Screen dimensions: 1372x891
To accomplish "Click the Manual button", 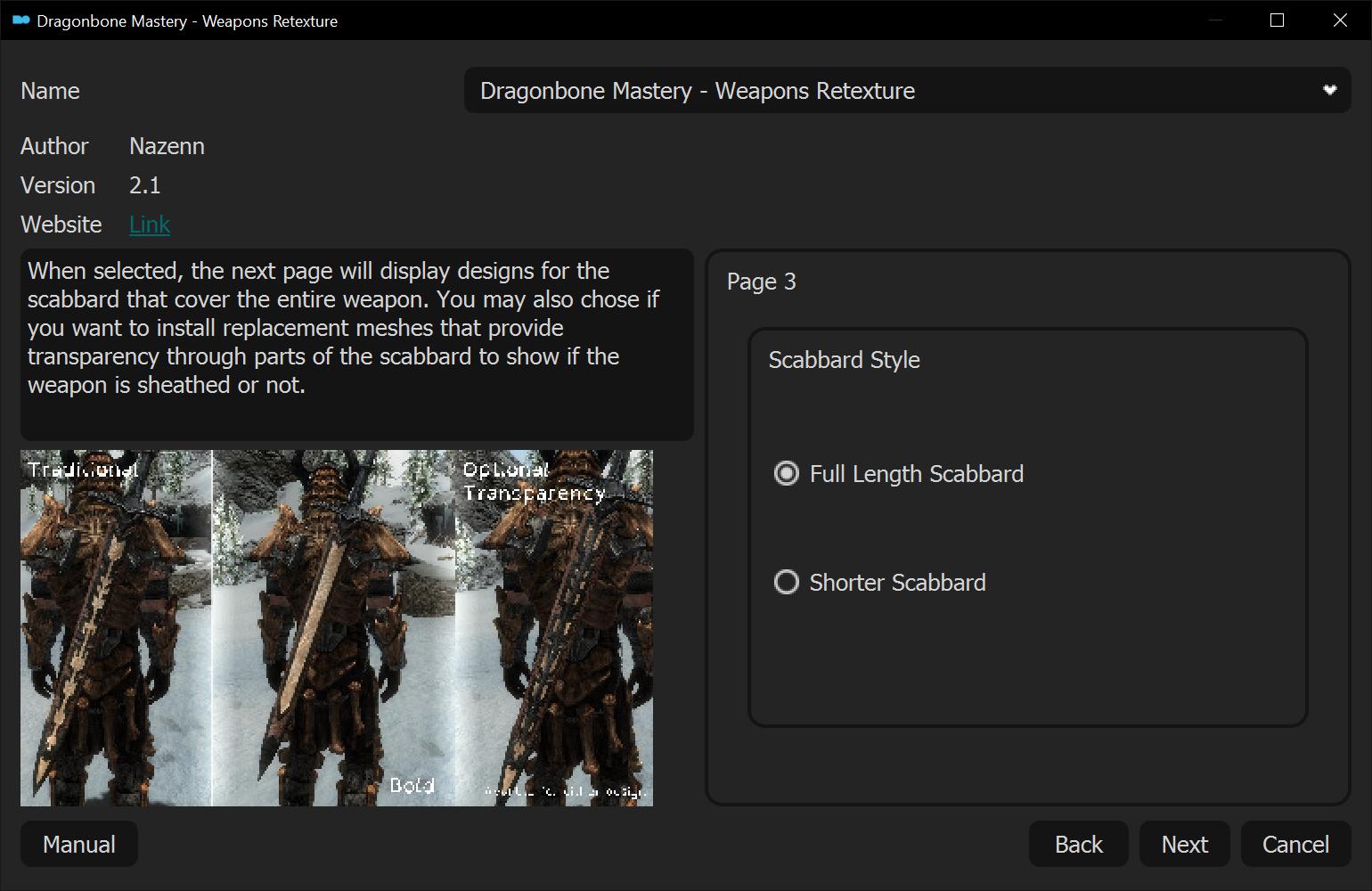I will click(x=79, y=845).
